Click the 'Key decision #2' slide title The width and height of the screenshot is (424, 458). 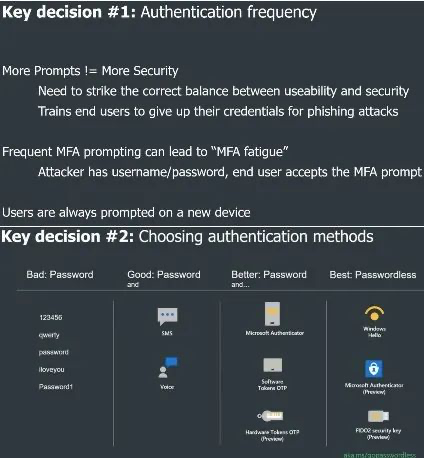pyautogui.click(x=187, y=237)
